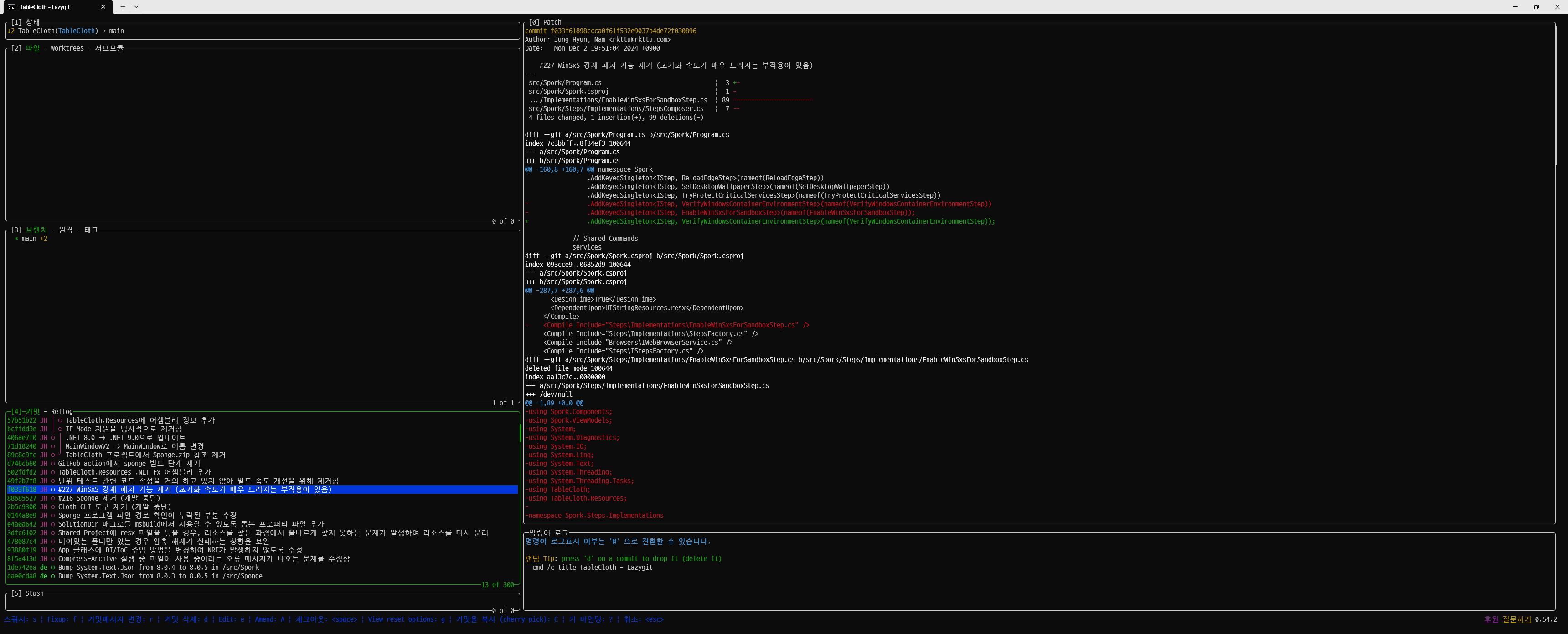This screenshot has height=634, width=1568.
Task: Select commit e4a0a642 SolutionDir 매크로
Action: click(263, 524)
